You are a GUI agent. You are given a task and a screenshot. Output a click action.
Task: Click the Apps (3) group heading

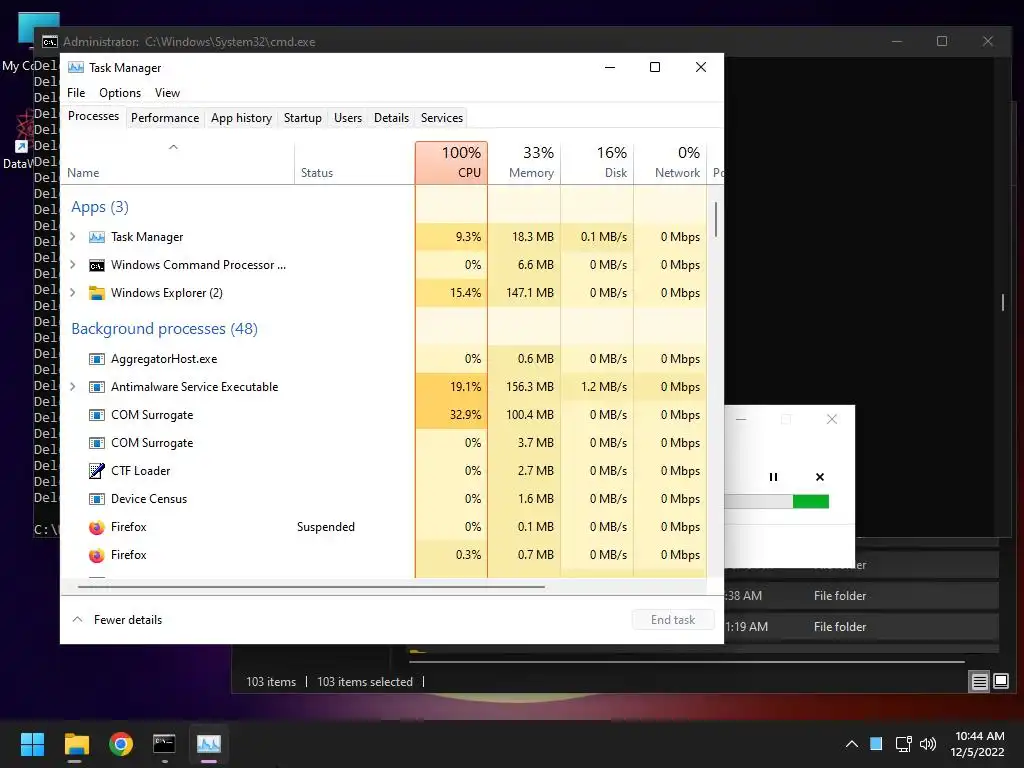100,207
